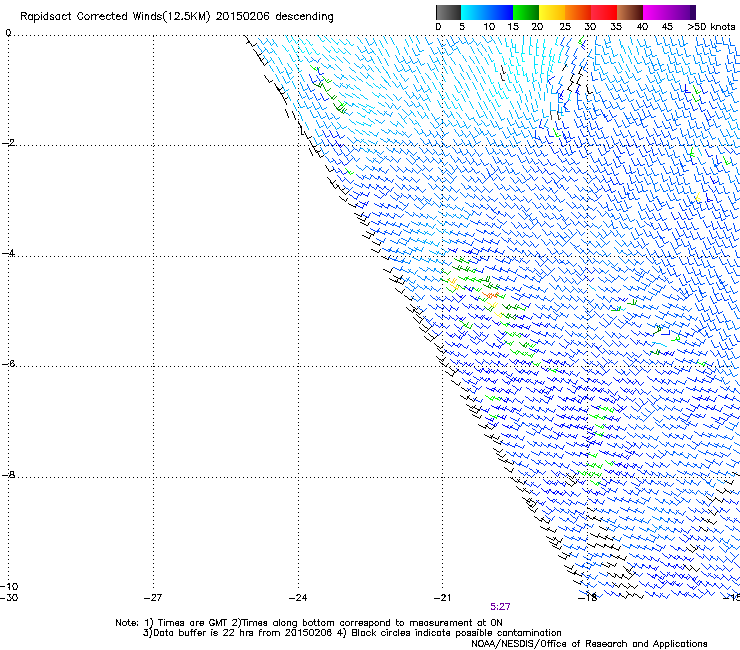Click the '-8' latitude axis label

pos(8,474)
